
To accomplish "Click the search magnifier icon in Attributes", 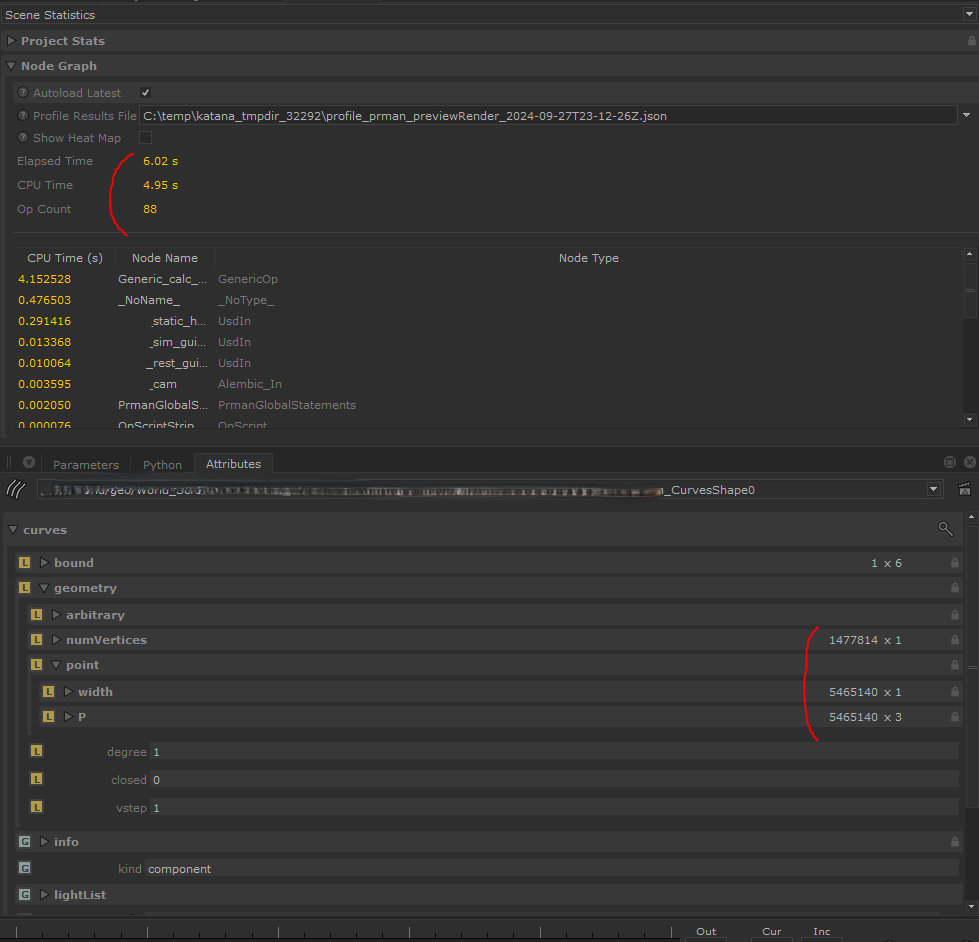I will coord(945,529).
